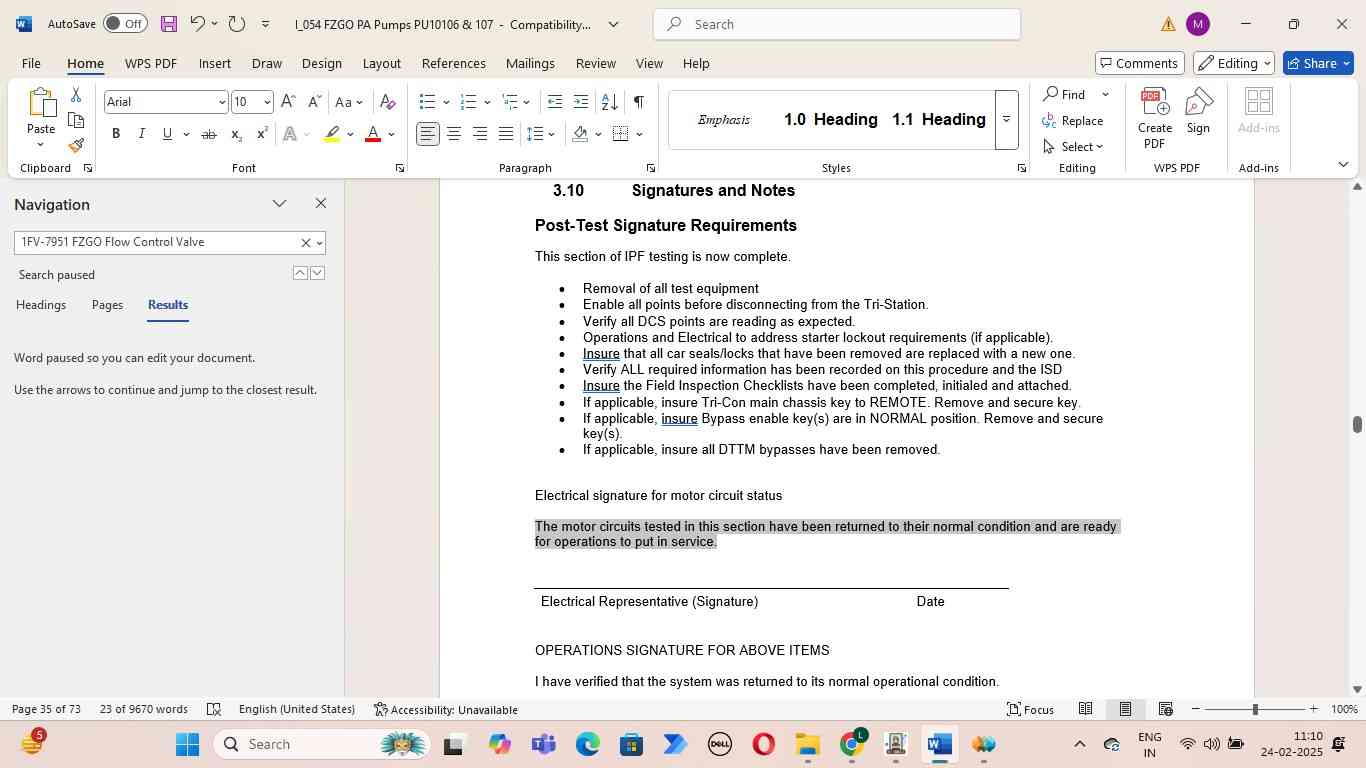This screenshot has width=1366, height=768.
Task: Click the Copy icon in Clipboard group
Action: [x=76, y=120]
